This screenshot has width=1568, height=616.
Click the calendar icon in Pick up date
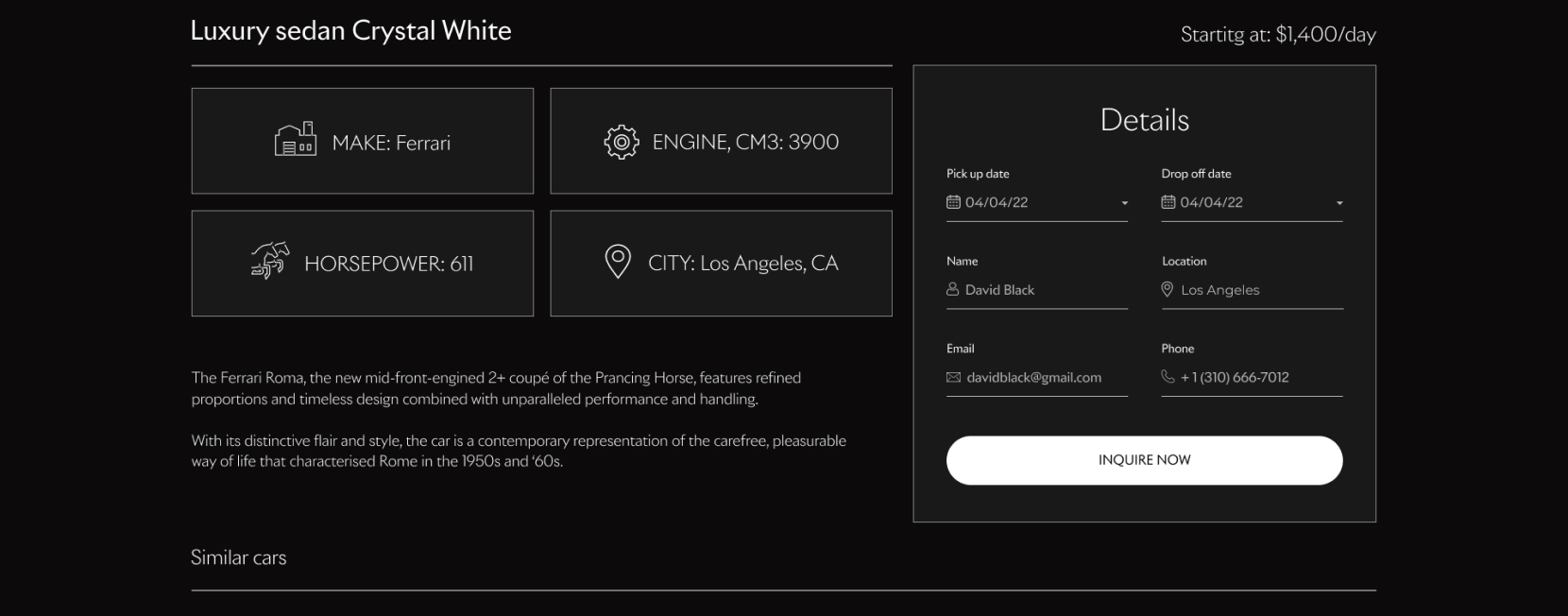[953, 202]
